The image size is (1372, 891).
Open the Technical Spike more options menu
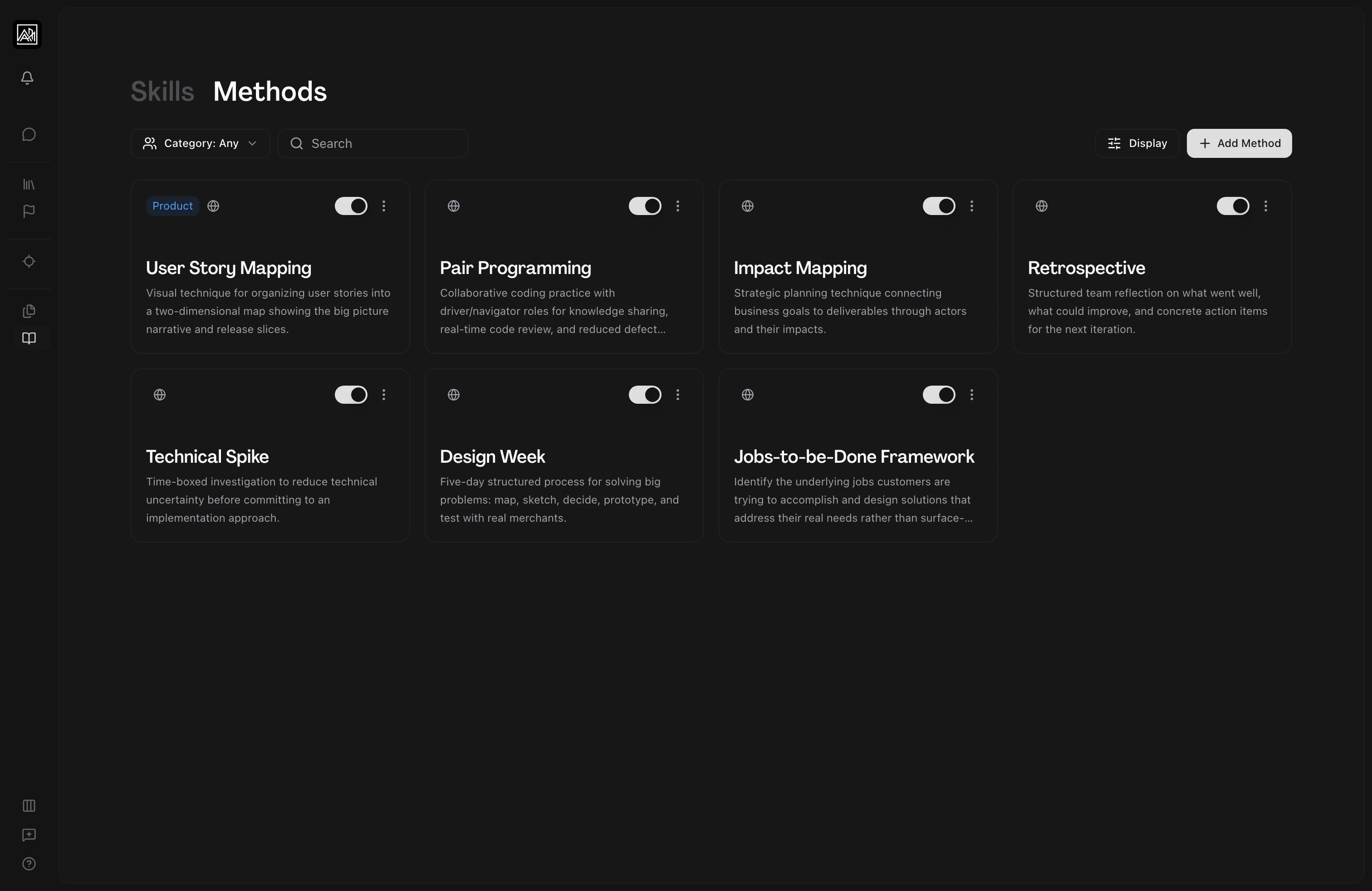[384, 395]
